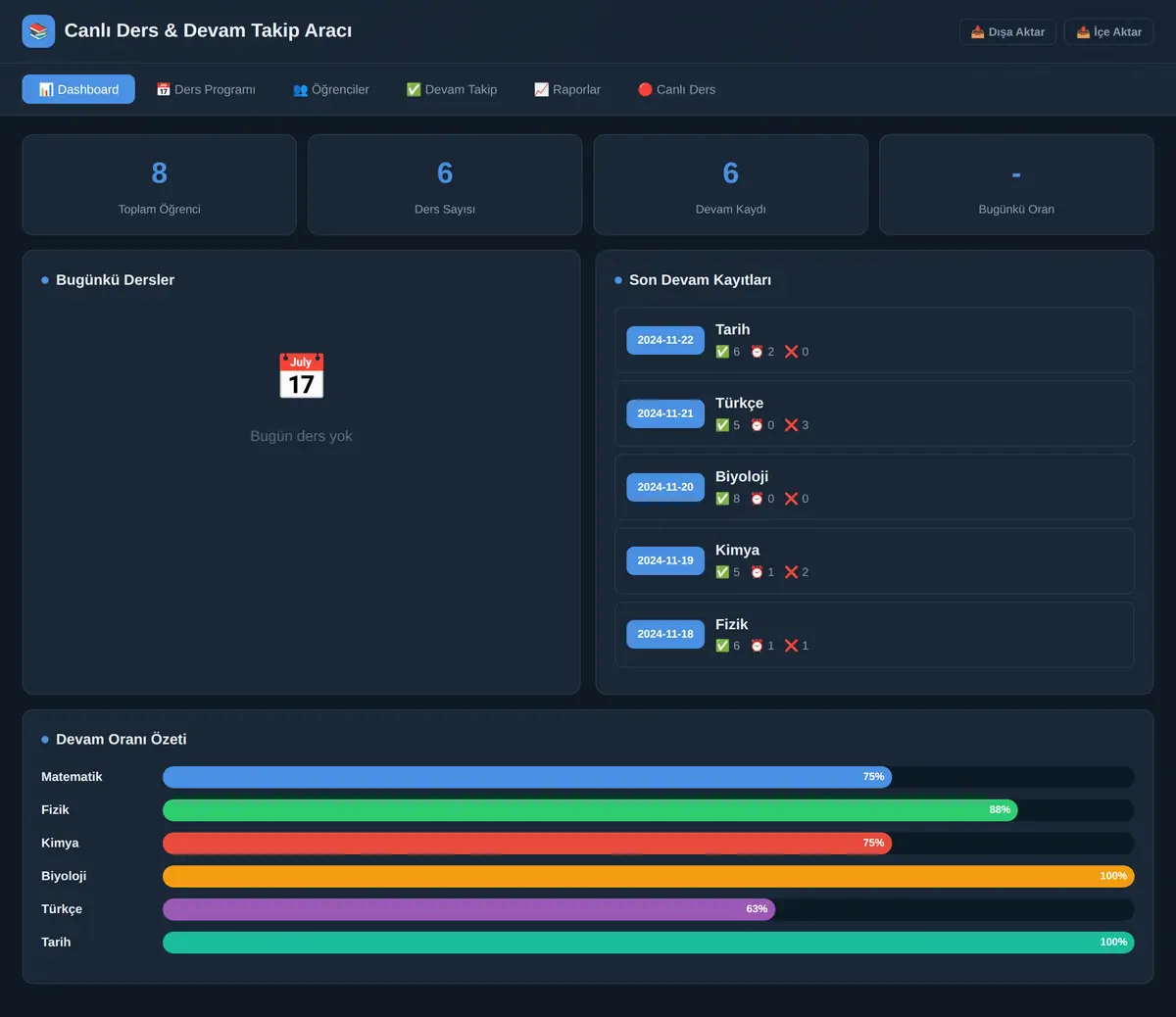The height and width of the screenshot is (1017, 1176).
Task: Click the Dışa Aktar button
Action: [x=1007, y=32]
